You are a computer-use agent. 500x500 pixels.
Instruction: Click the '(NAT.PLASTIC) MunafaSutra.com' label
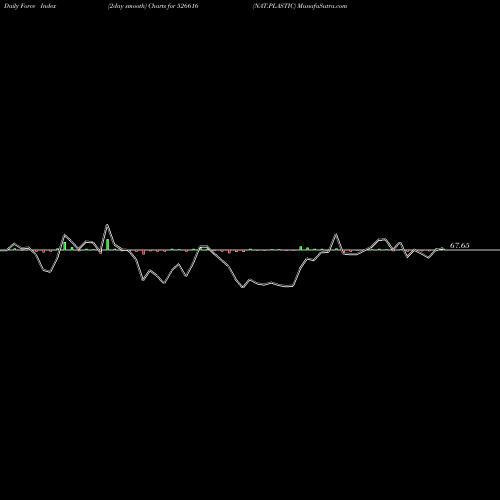[x=300, y=6]
